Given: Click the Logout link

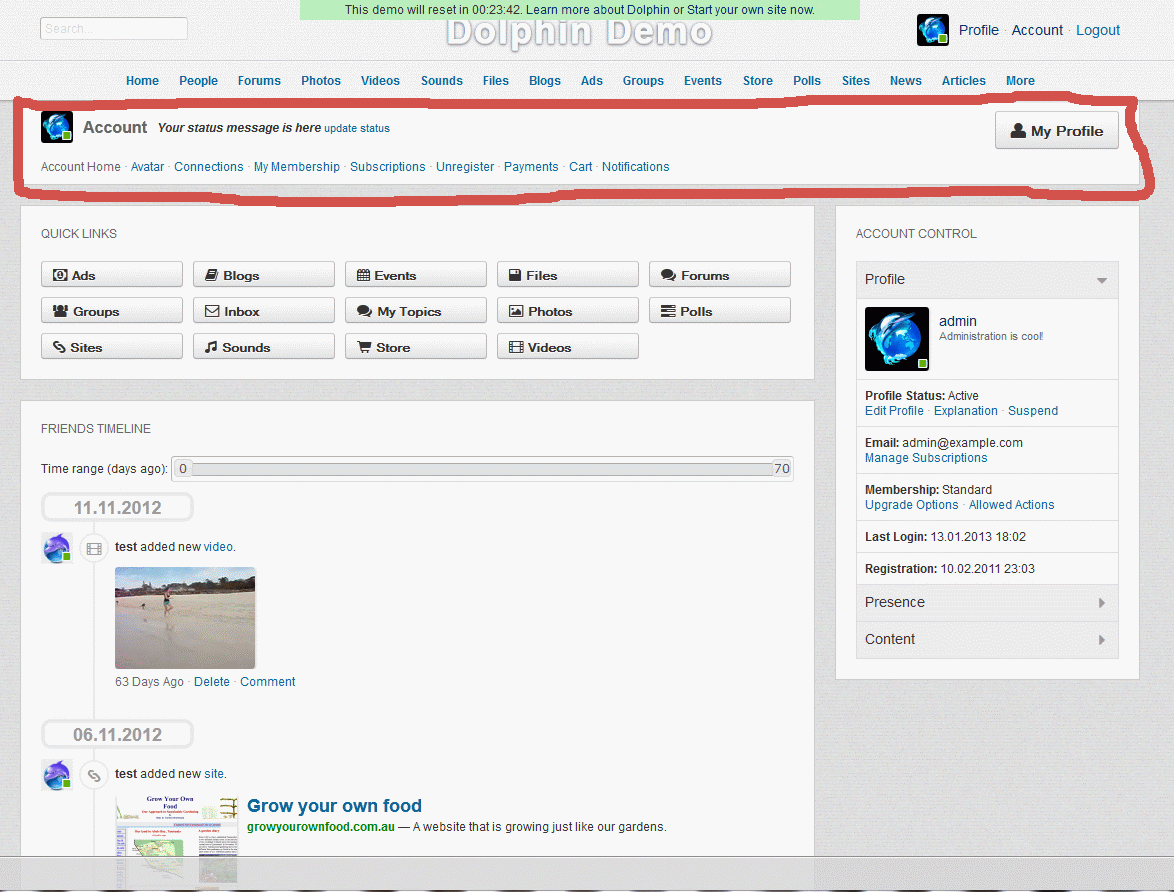Looking at the screenshot, I should pyautogui.click(x=1097, y=30).
